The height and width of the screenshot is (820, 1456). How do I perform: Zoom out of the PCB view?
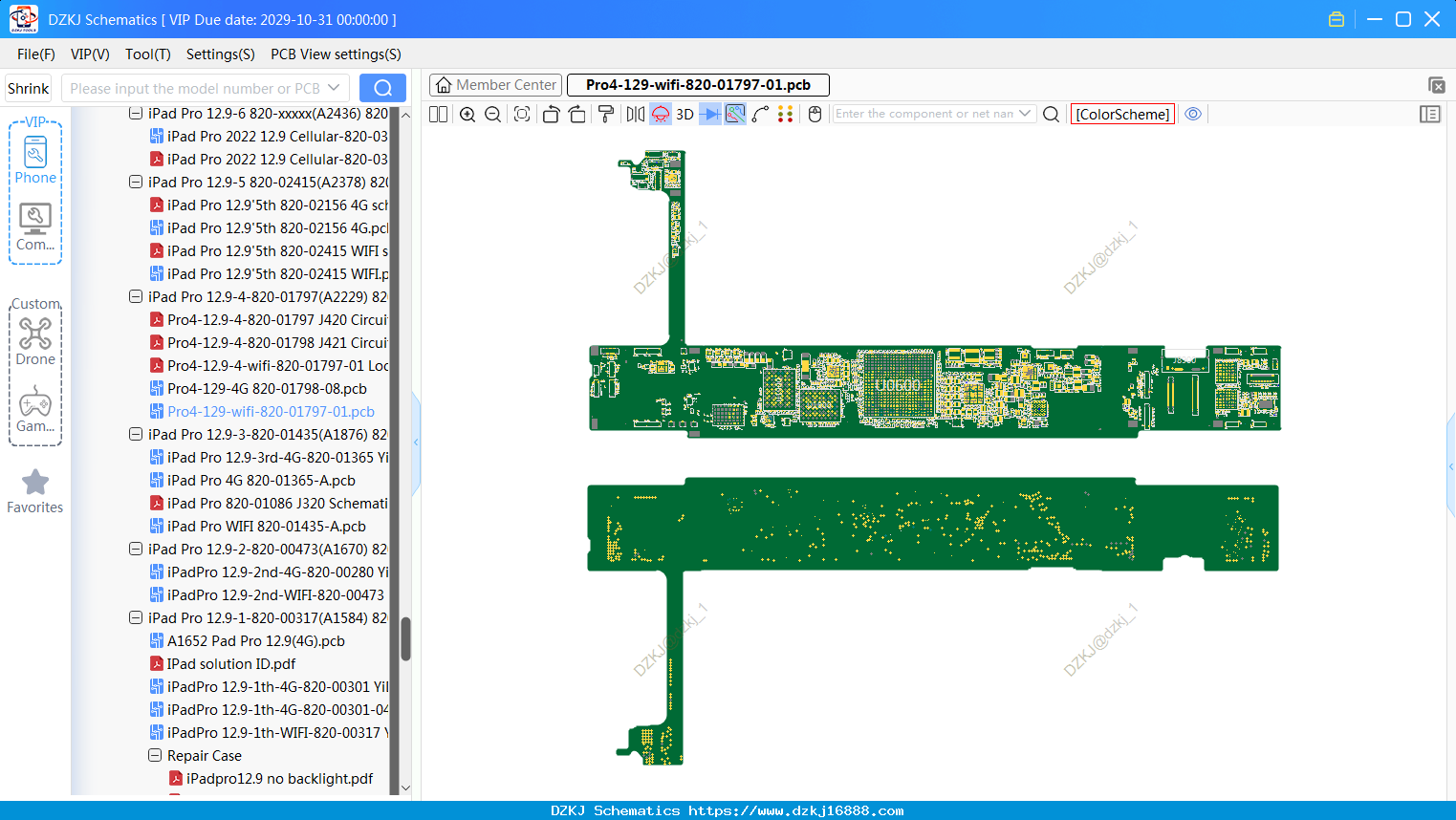493,114
